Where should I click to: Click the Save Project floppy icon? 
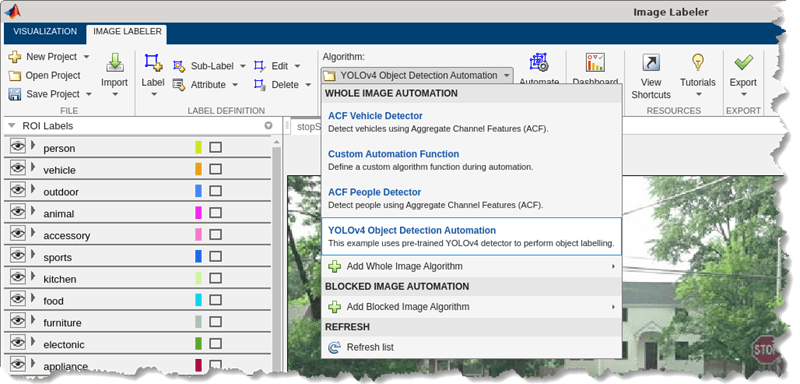click(x=15, y=94)
